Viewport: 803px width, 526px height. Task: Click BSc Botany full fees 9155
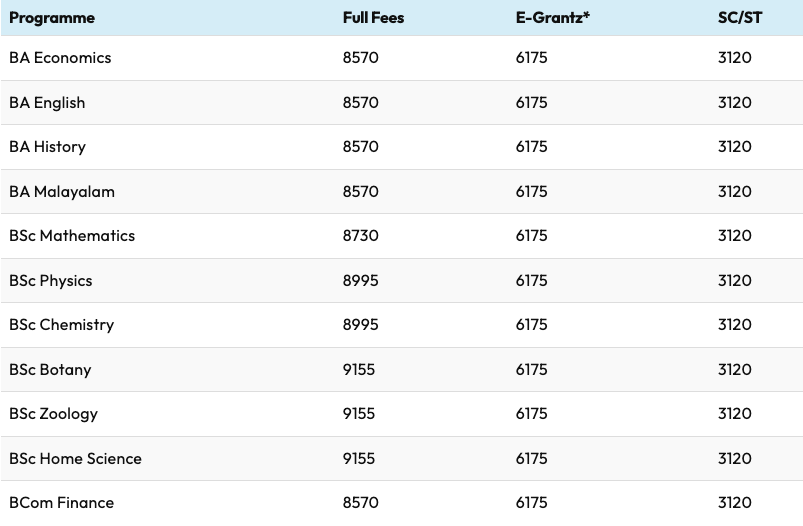(x=359, y=370)
